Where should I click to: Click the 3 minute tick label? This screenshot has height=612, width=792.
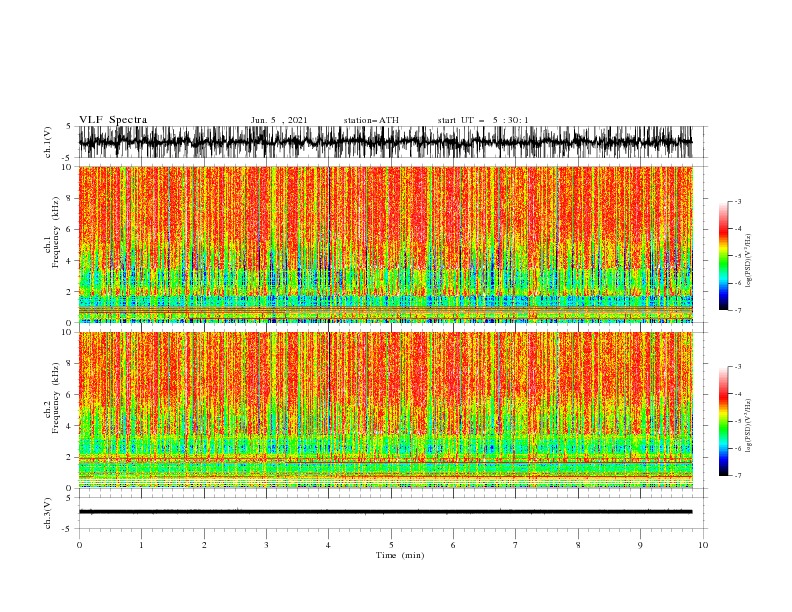point(266,545)
